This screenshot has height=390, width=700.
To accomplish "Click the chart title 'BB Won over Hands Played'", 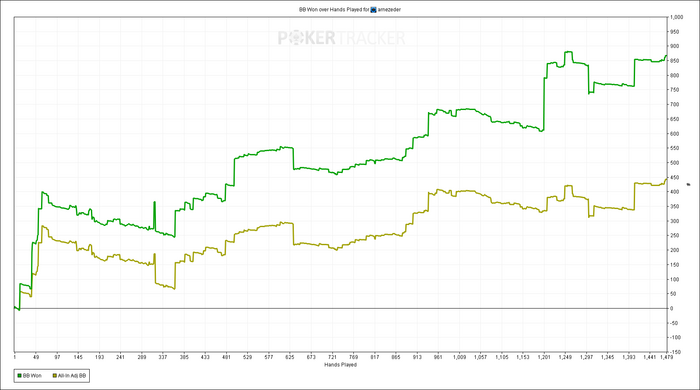I will 330,9.
